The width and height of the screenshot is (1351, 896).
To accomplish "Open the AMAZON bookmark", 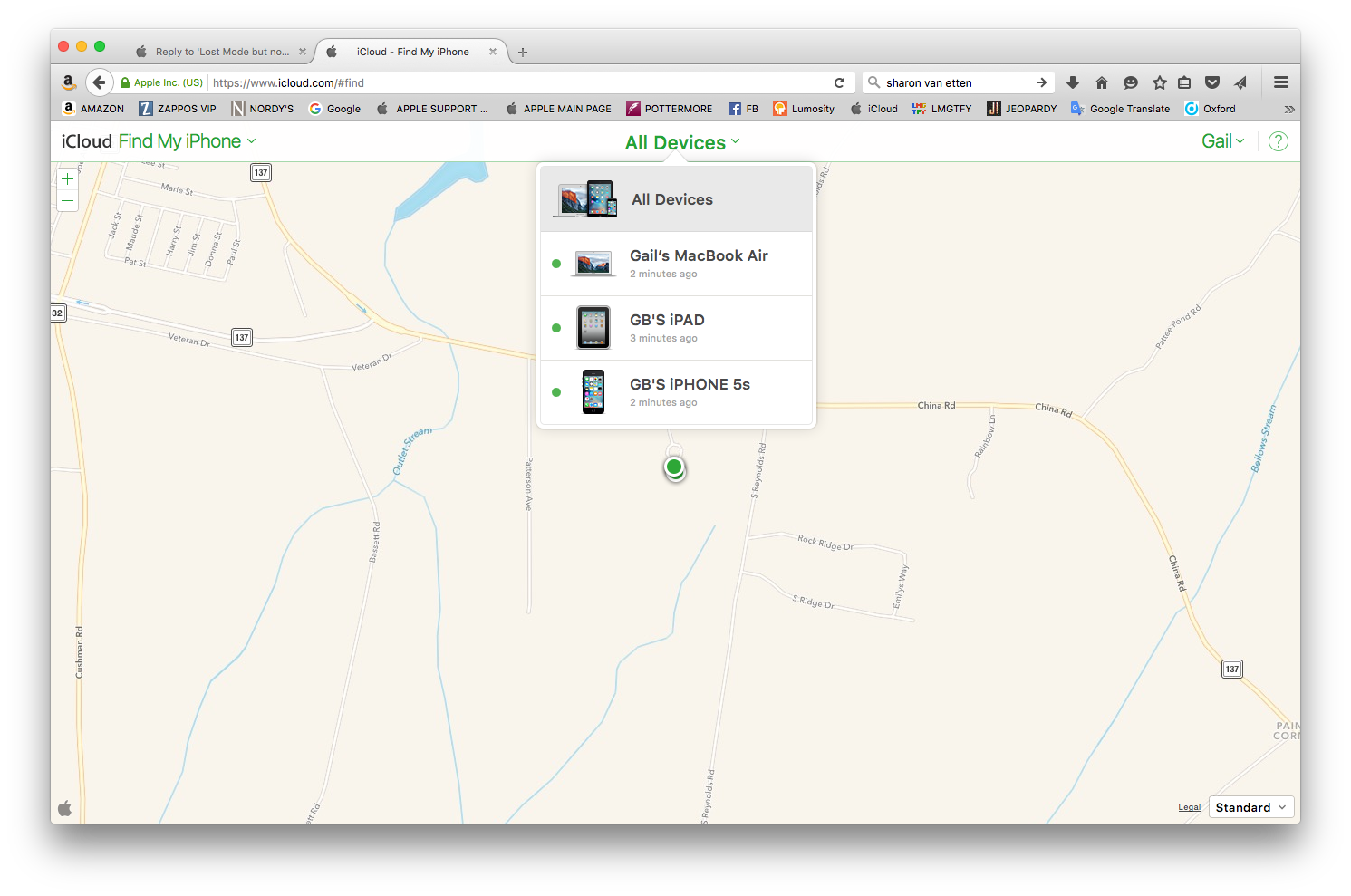I will [x=93, y=109].
